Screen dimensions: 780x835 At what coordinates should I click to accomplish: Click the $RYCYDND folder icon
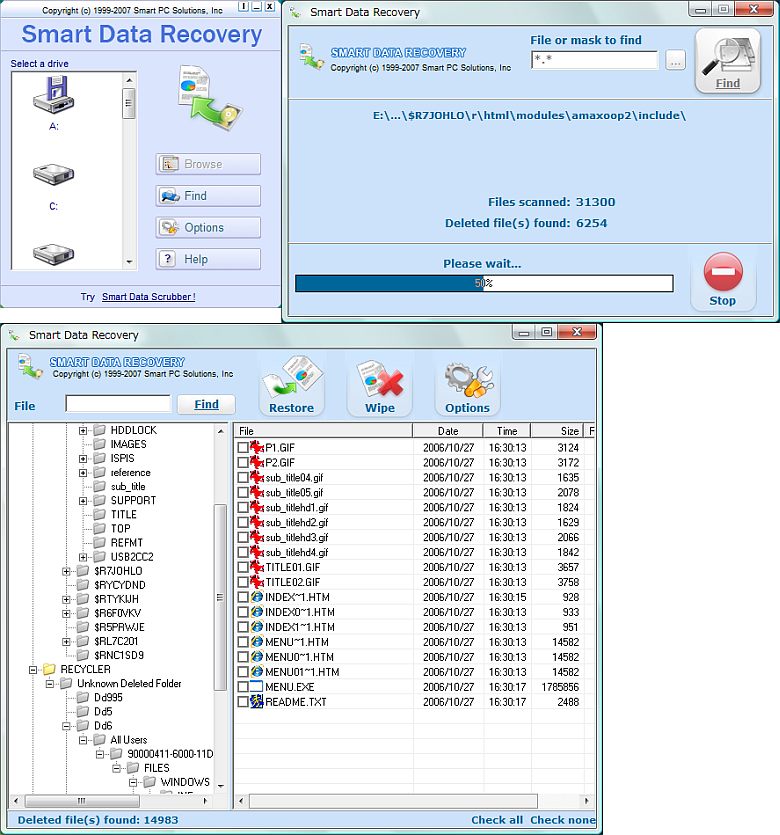tap(83, 585)
